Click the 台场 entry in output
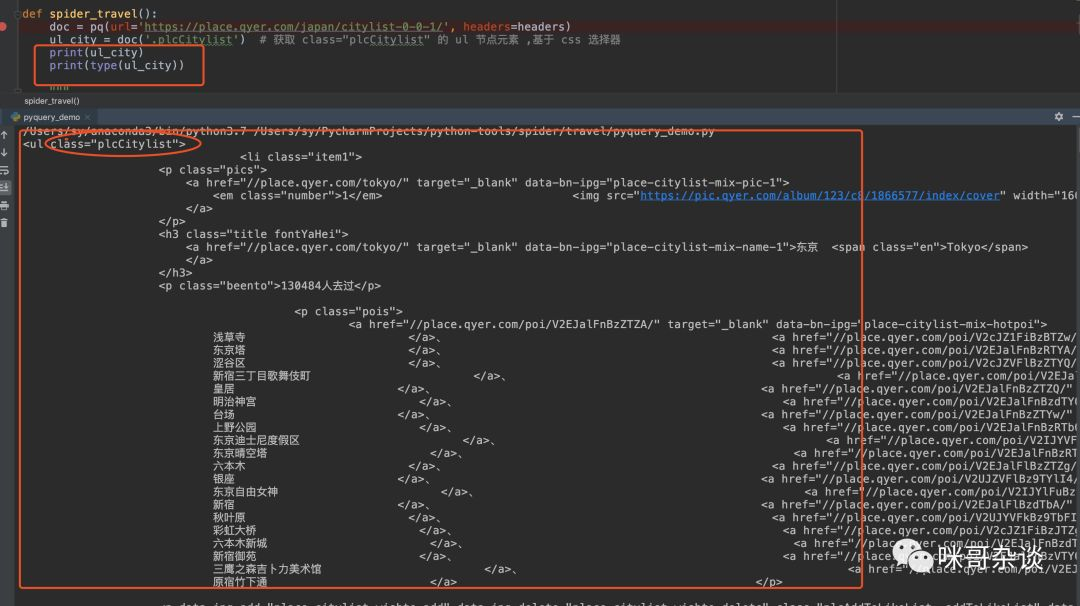The width and height of the screenshot is (1080, 606). click(223, 415)
